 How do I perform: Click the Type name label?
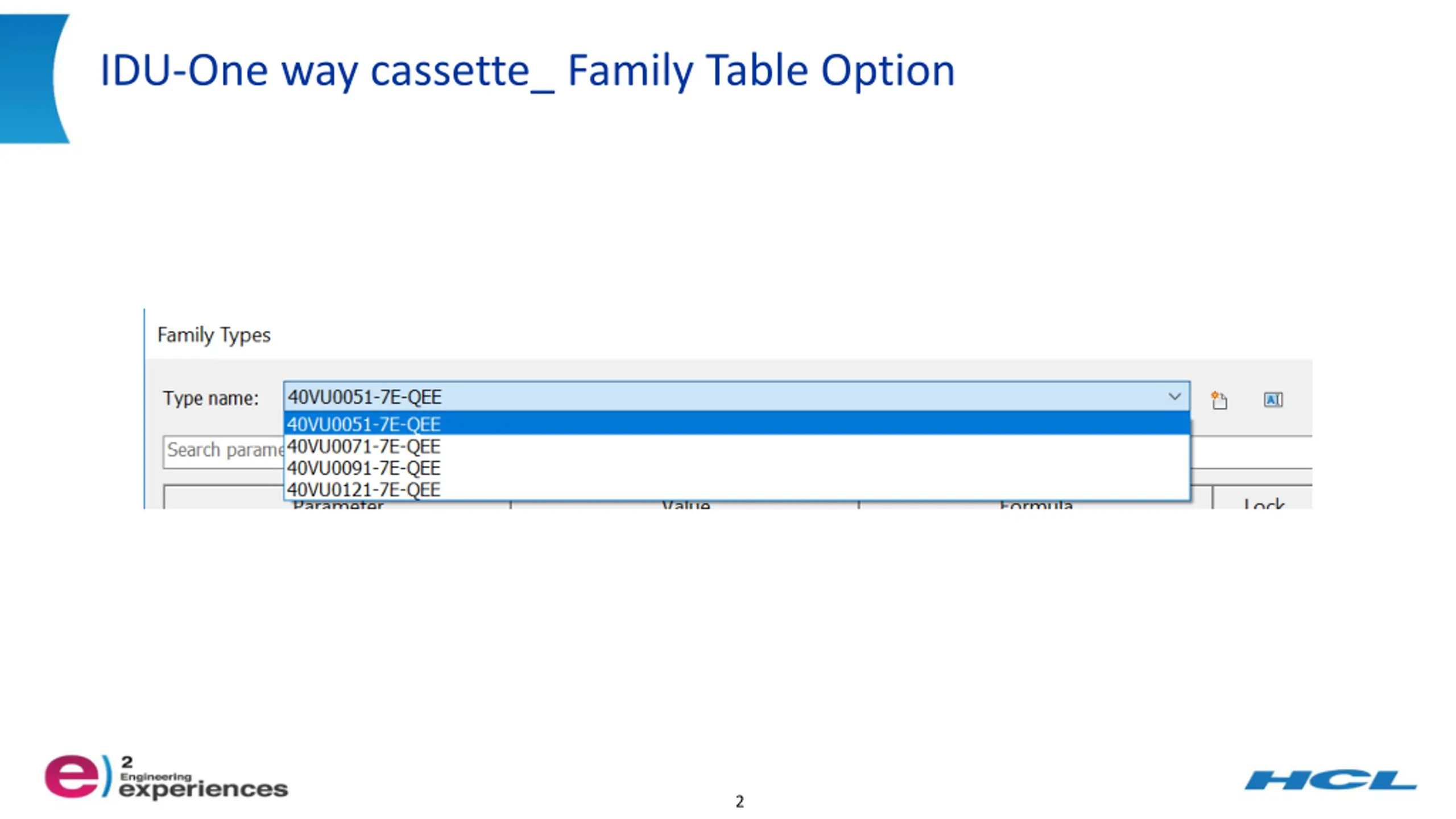pyautogui.click(x=211, y=398)
